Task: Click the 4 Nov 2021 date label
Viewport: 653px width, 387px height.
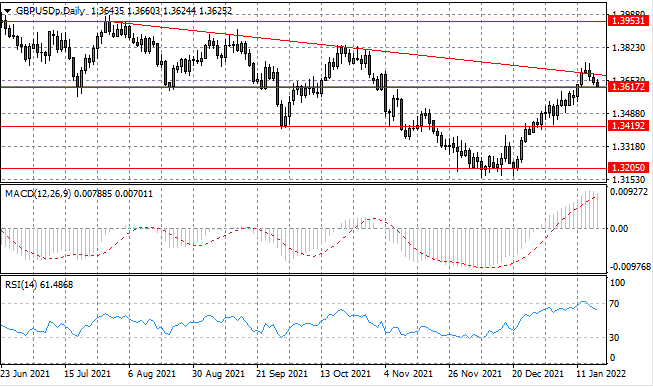Action: (409, 374)
